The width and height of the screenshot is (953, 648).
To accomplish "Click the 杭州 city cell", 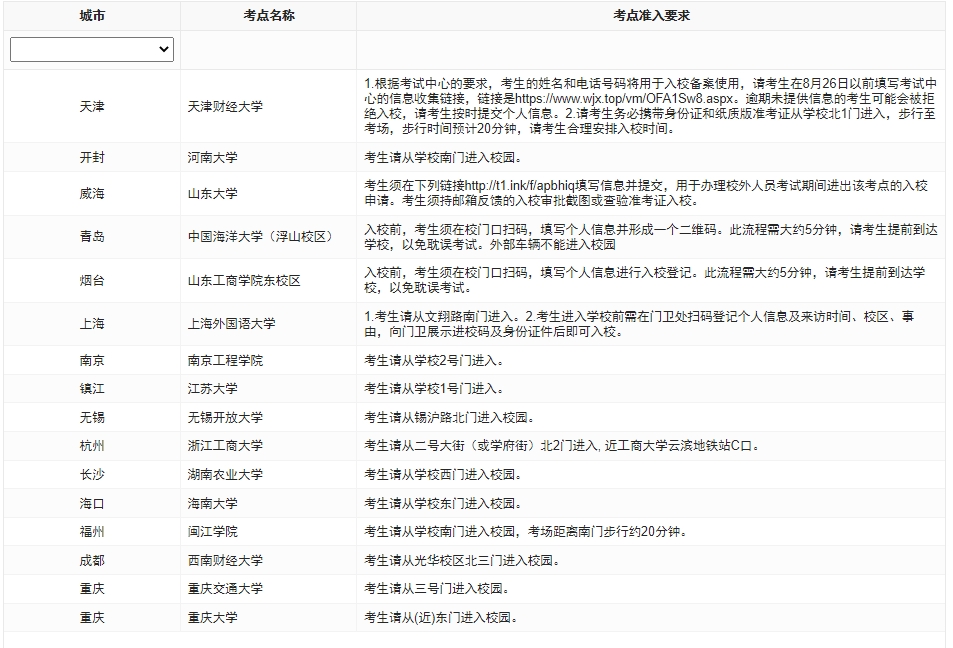I will [x=92, y=446].
